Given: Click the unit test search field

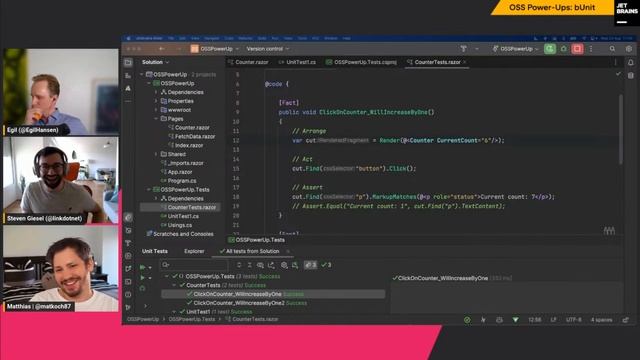Looking at the screenshot, I should 193,265.
